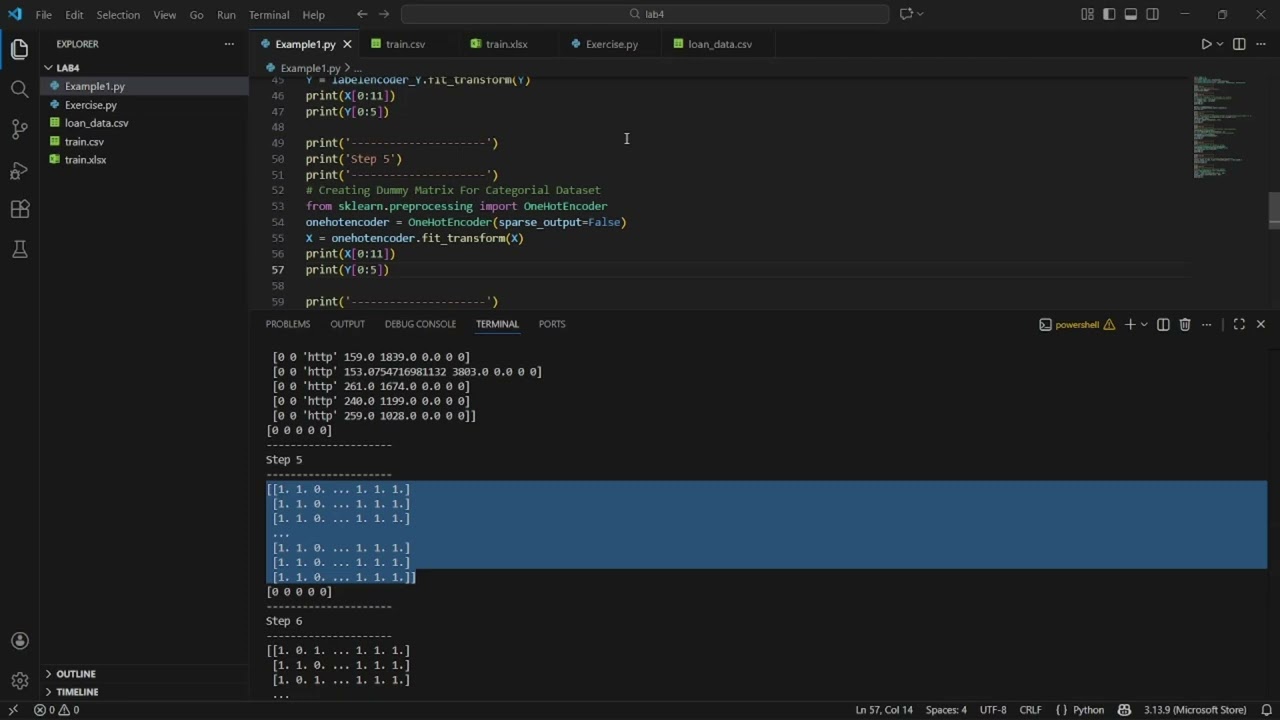1280x720 pixels.
Task: Switch to the PORTS panel tab
Action: pyautogui.click(x=552, y=324)
